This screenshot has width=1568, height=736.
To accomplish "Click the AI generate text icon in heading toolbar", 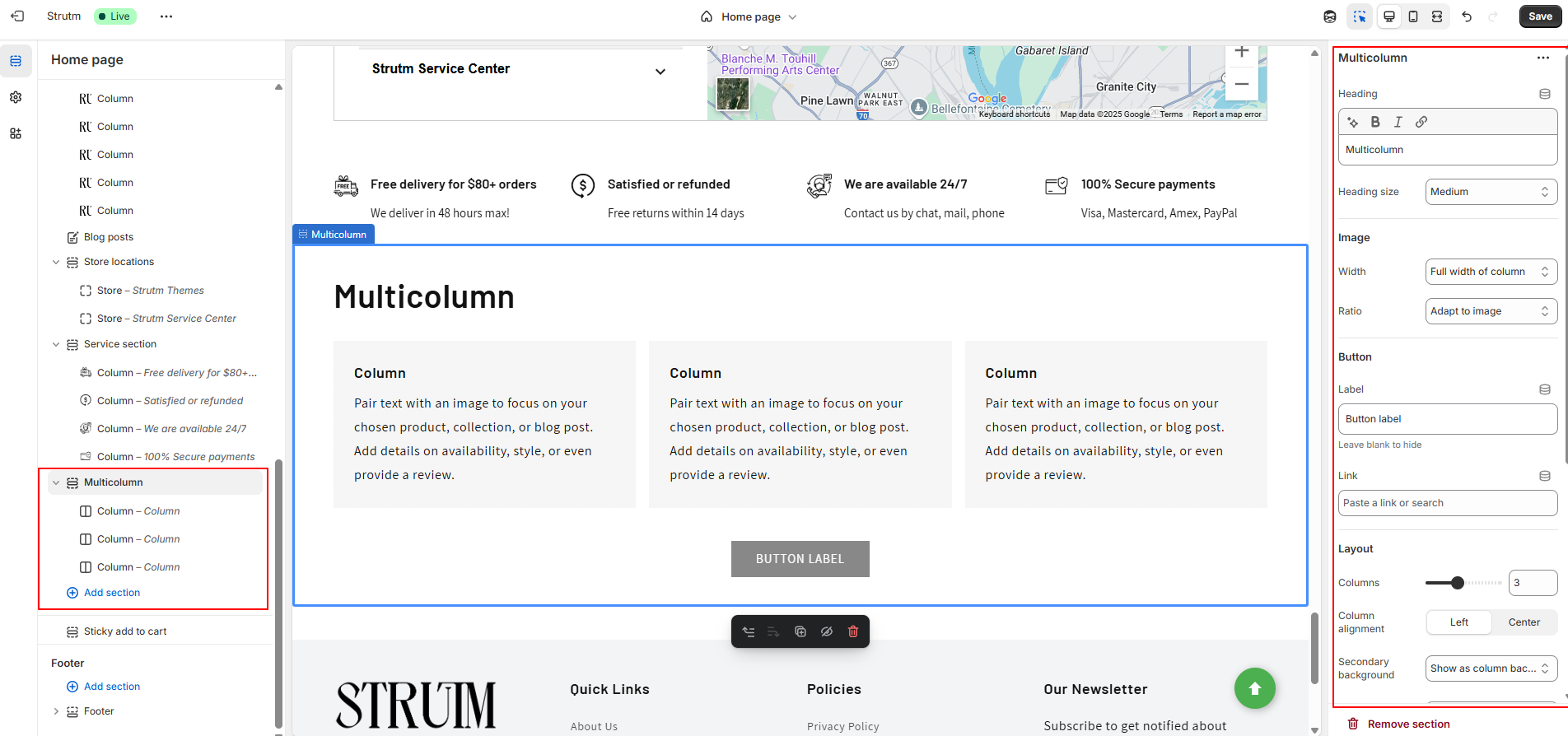I will [1352, 122].
